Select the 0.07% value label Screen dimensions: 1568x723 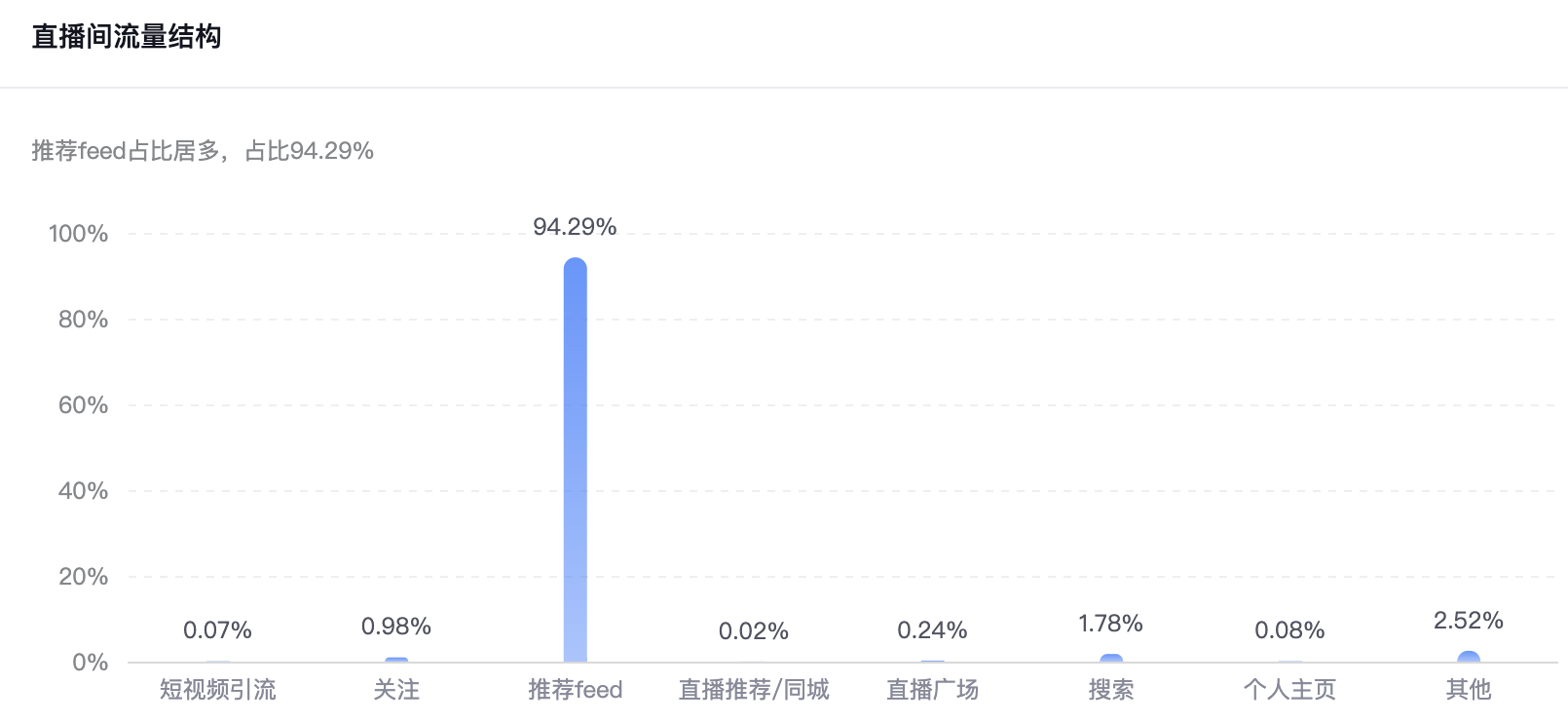click(x=217, y=630)
